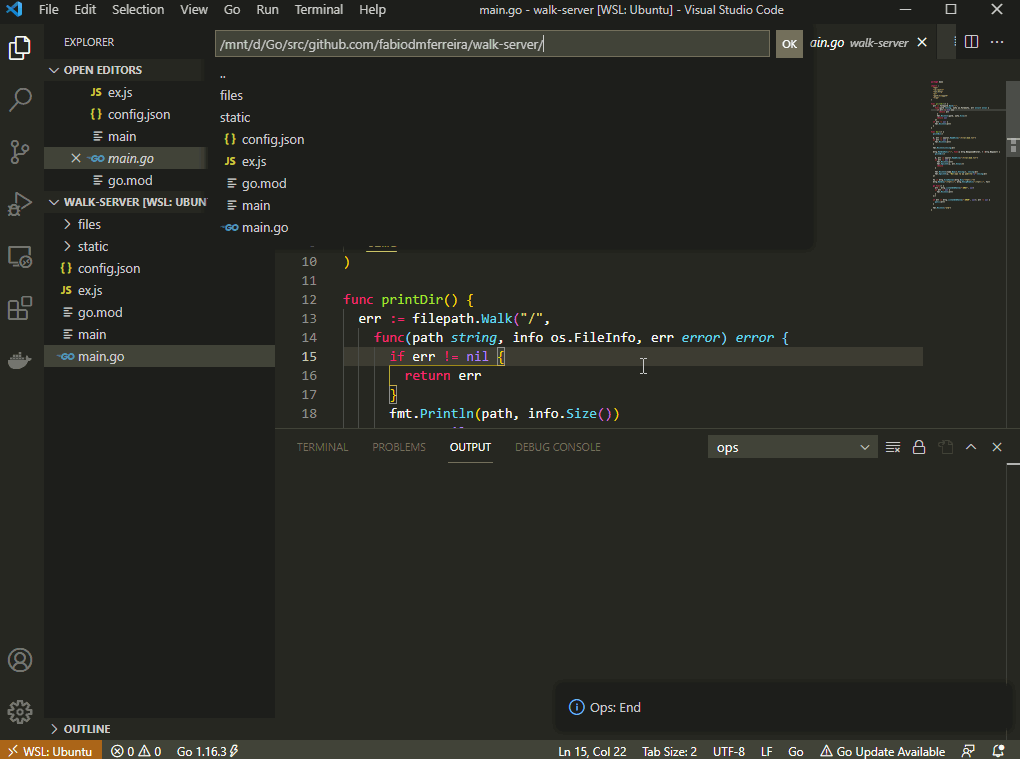Viewport: 1020px width, 759px height.
Task: Click the feedback icon in status bar
Action: tap(968, 751)
